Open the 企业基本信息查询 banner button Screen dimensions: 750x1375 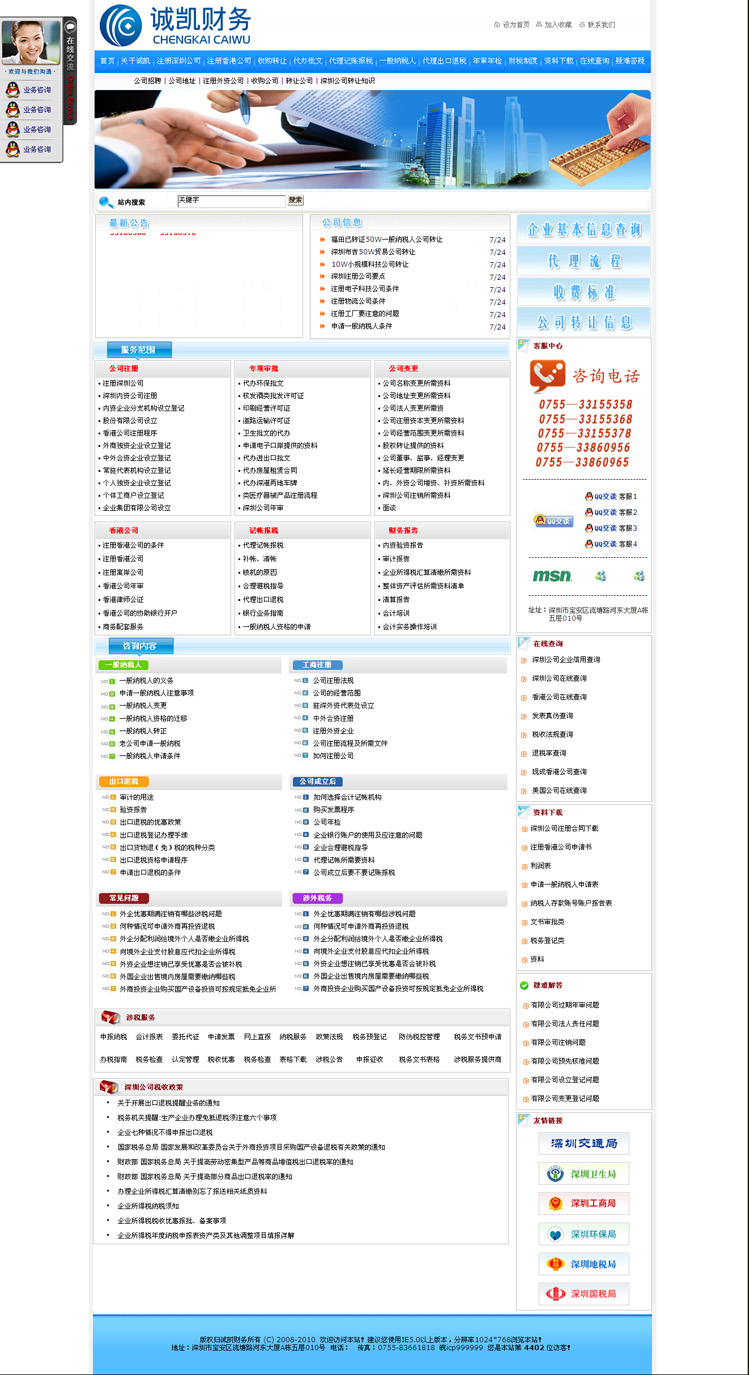coord(584,230)
